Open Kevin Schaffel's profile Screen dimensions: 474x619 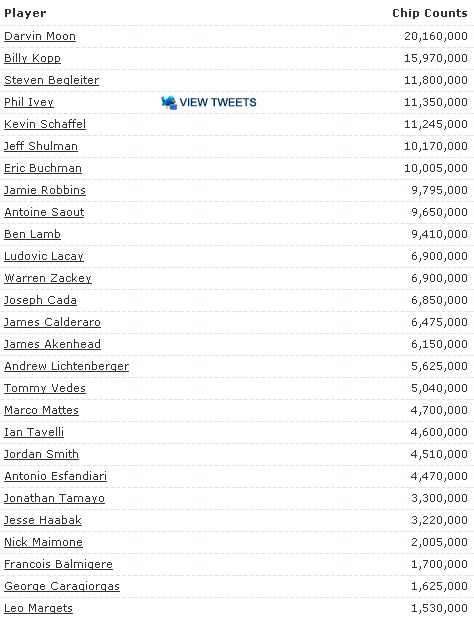(x=45, y=124)
